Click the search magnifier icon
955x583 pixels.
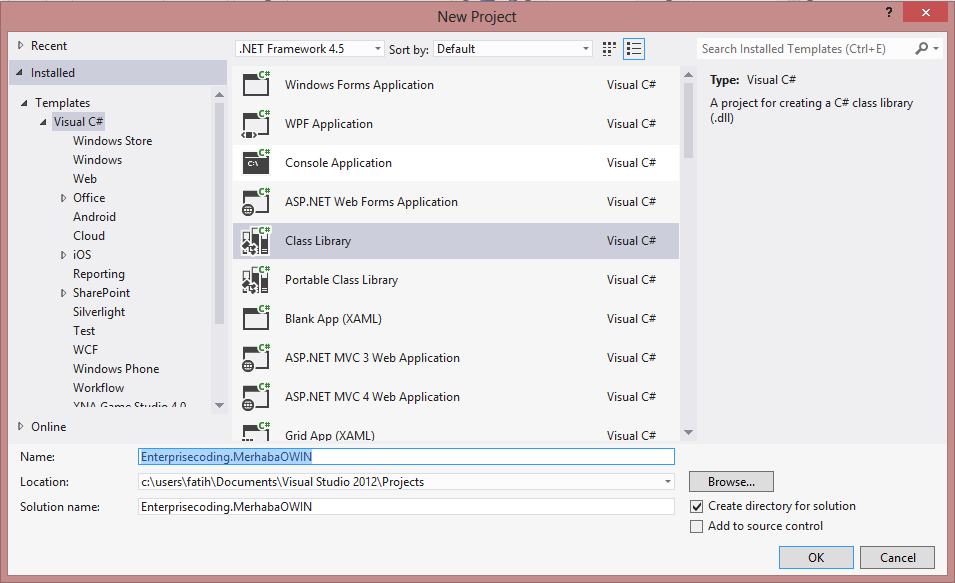(922, 48)
